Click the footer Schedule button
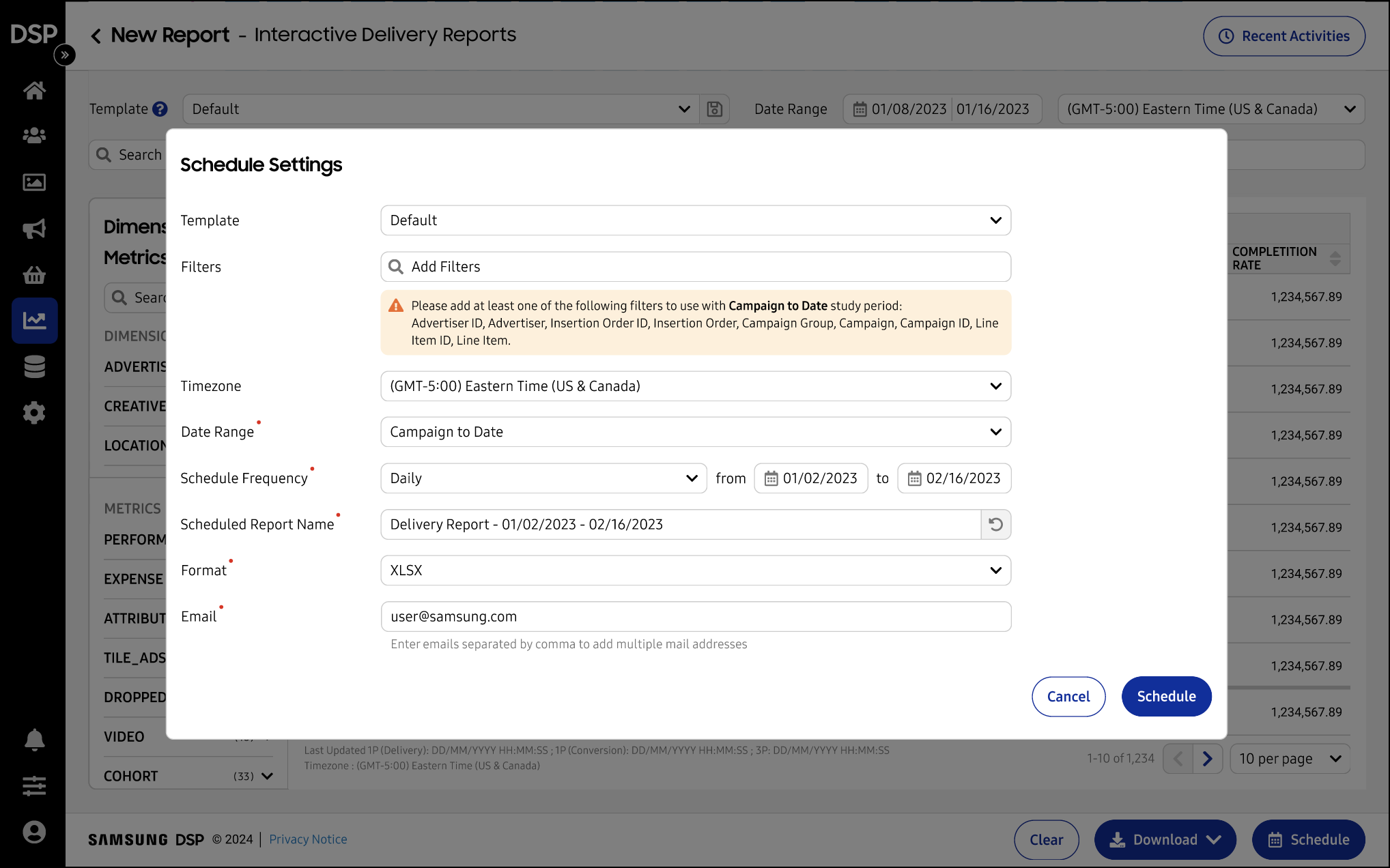Viewport: 1390px width, 868px height. point(1309,840)
